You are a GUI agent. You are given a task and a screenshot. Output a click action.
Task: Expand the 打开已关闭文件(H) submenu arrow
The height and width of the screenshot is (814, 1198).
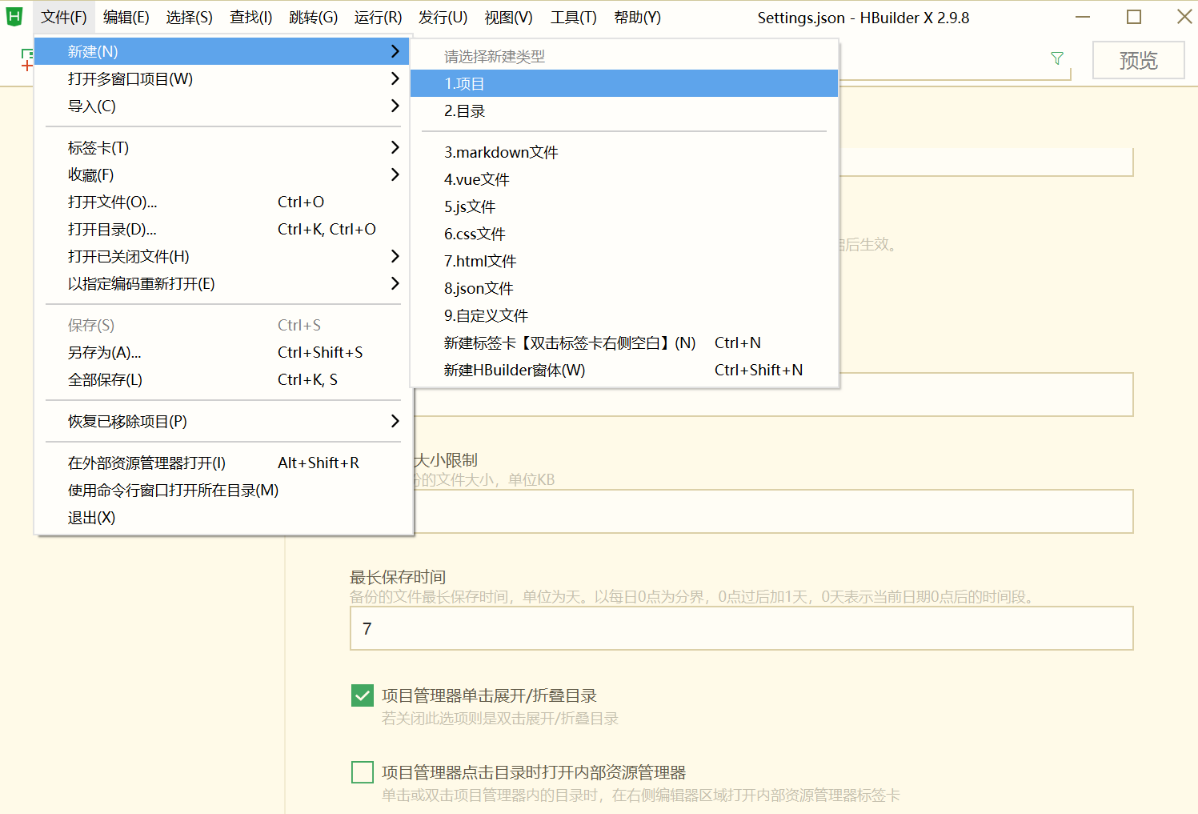(394, 256)
